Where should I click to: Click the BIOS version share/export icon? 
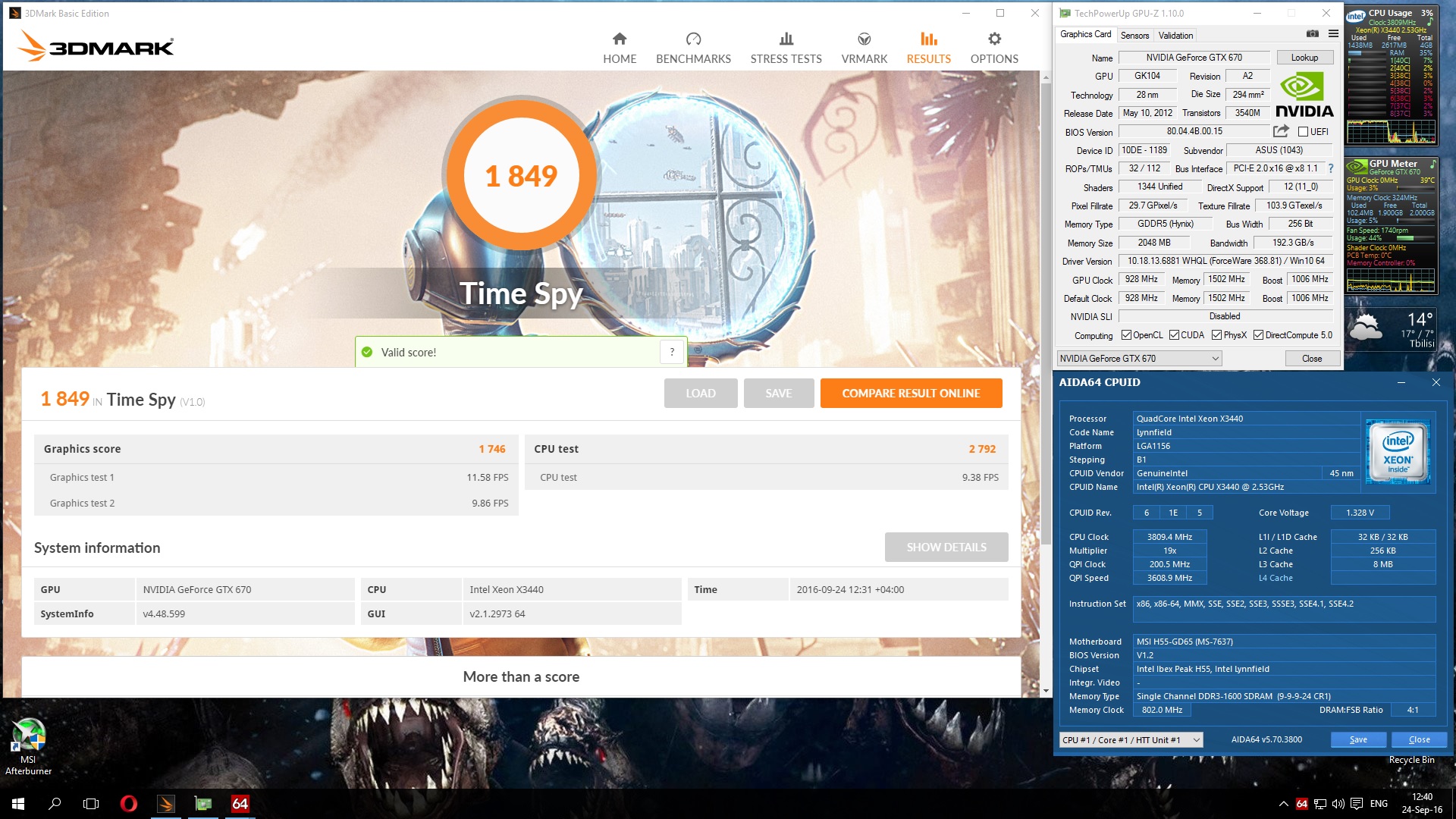(1281, 131)
